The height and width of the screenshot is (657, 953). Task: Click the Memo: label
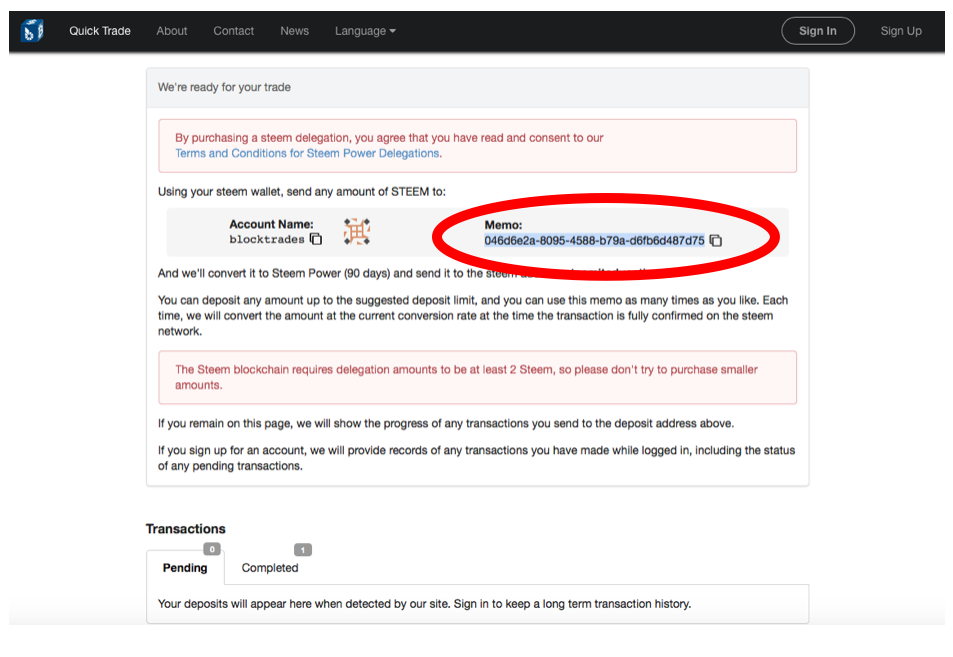tap(503, 225)
